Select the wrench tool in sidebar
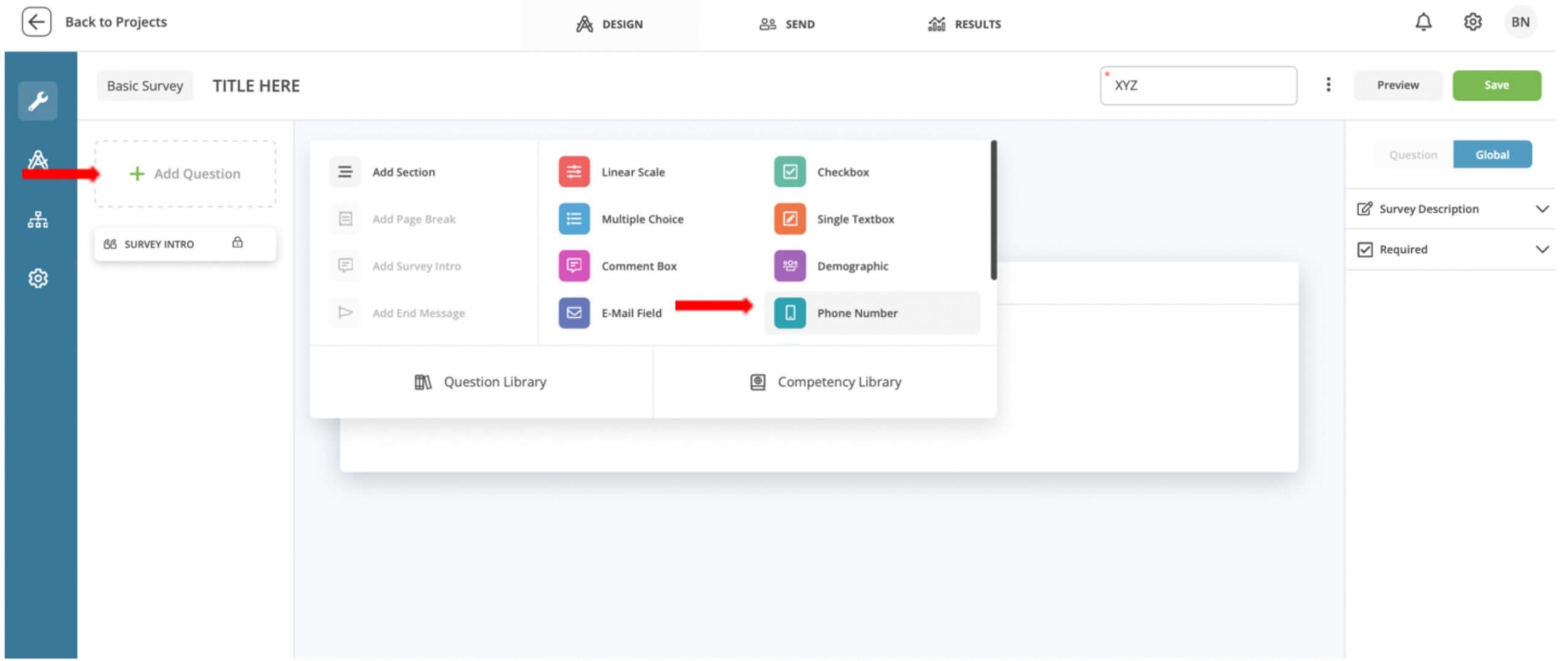The width and height of the screenshot is (1568, 661). click(x=38, y=100)
